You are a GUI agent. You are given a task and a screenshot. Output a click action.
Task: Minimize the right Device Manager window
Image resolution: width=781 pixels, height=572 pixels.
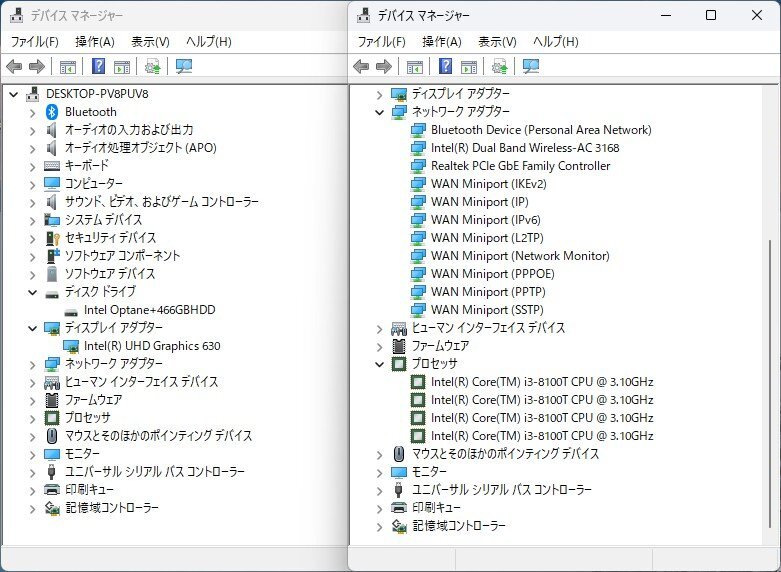pos(666,15)
